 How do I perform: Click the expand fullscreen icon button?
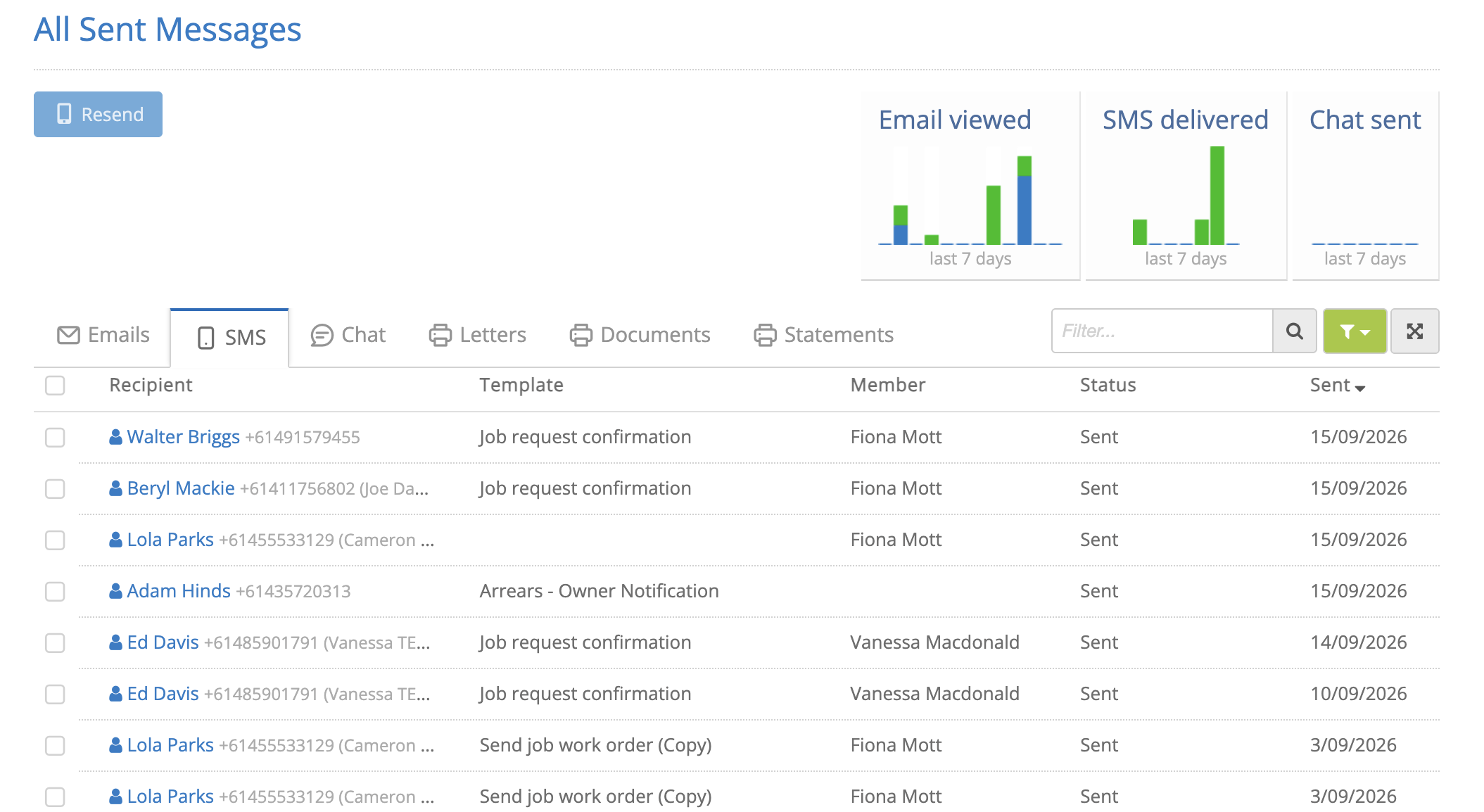tap(1414, 331)
